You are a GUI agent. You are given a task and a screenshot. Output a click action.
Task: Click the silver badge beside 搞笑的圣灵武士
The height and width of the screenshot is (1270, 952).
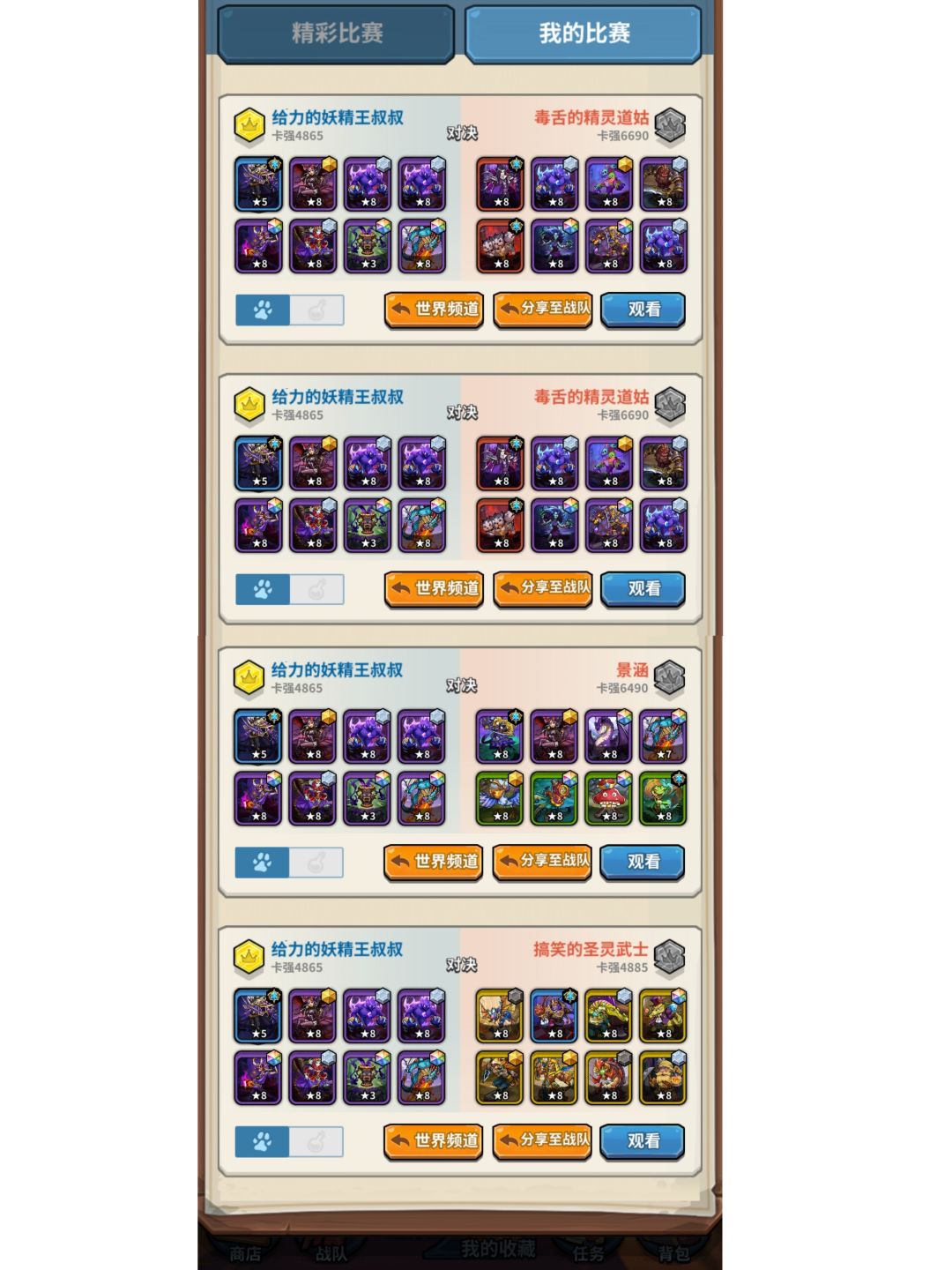pyautogui.click(x=670, y=958)
